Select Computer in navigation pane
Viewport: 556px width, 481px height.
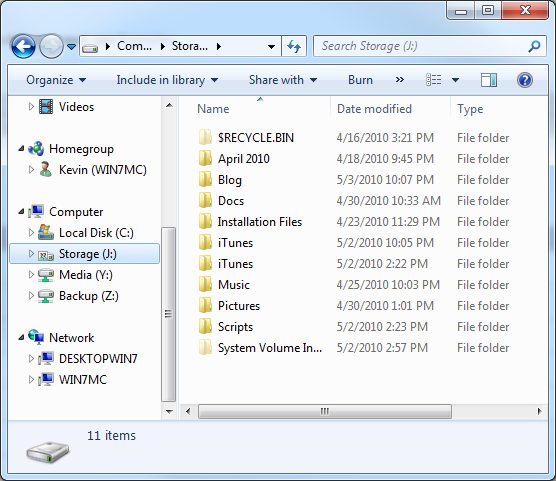pyautogui.click(x=76, y=212)
